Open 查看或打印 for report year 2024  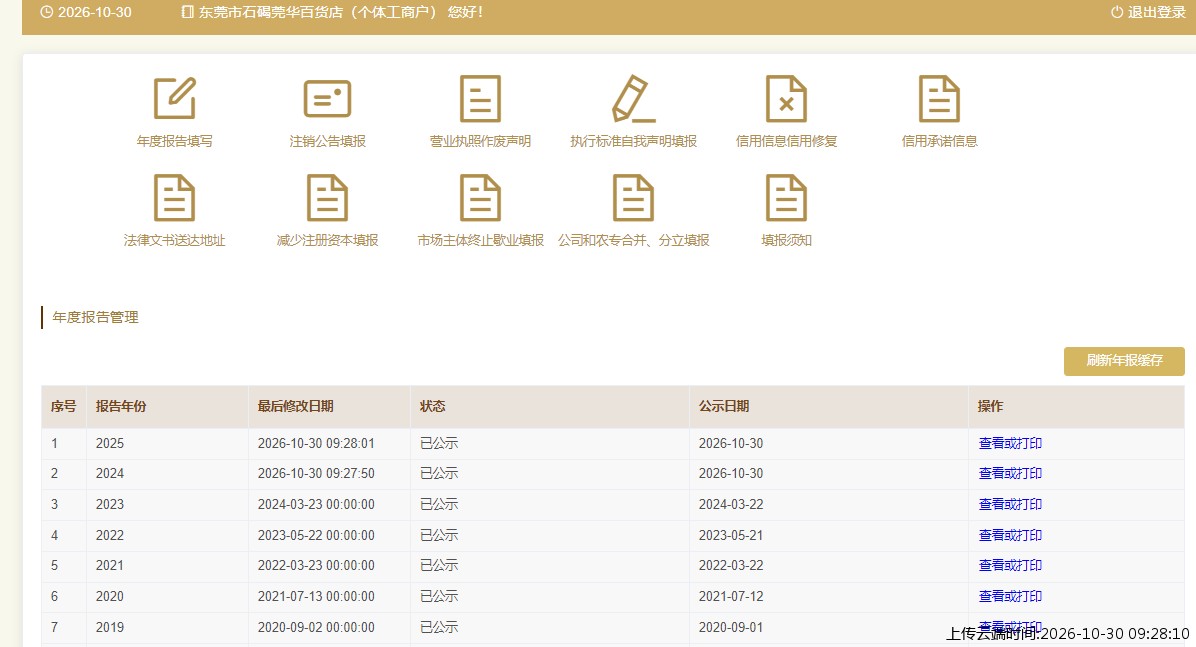1010,474
